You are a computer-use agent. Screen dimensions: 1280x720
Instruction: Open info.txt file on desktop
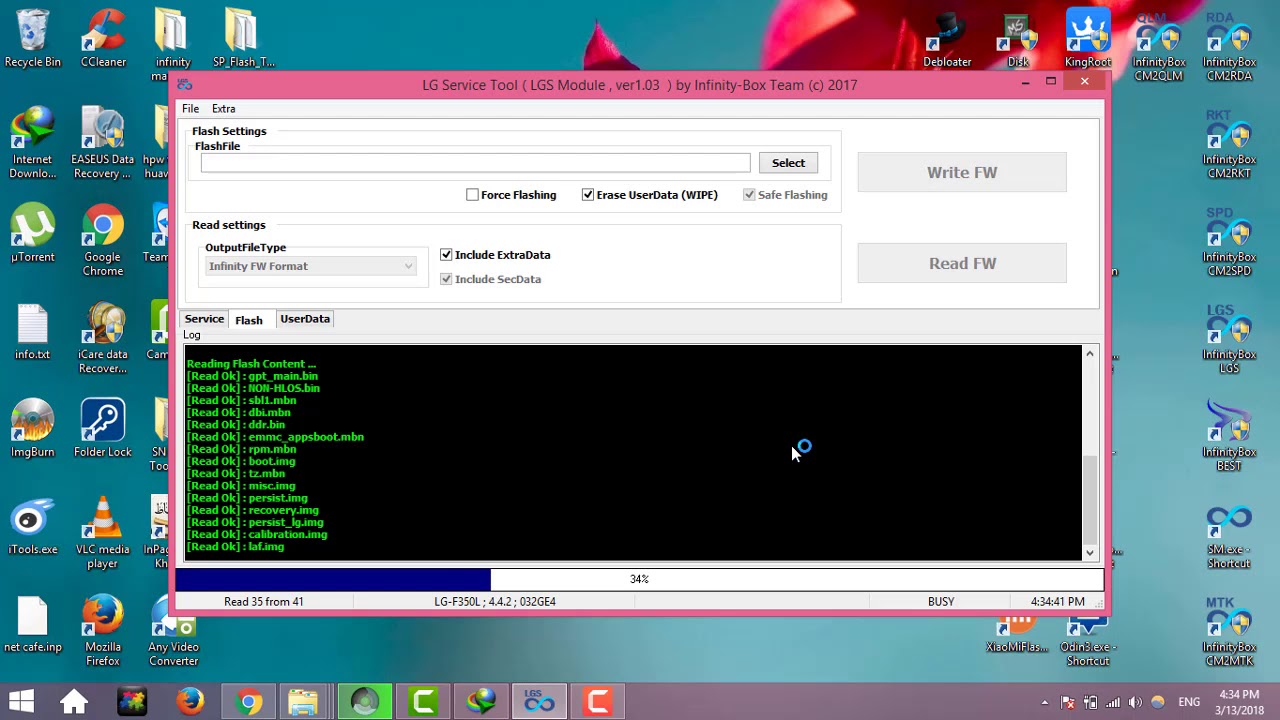coord(32,332)
